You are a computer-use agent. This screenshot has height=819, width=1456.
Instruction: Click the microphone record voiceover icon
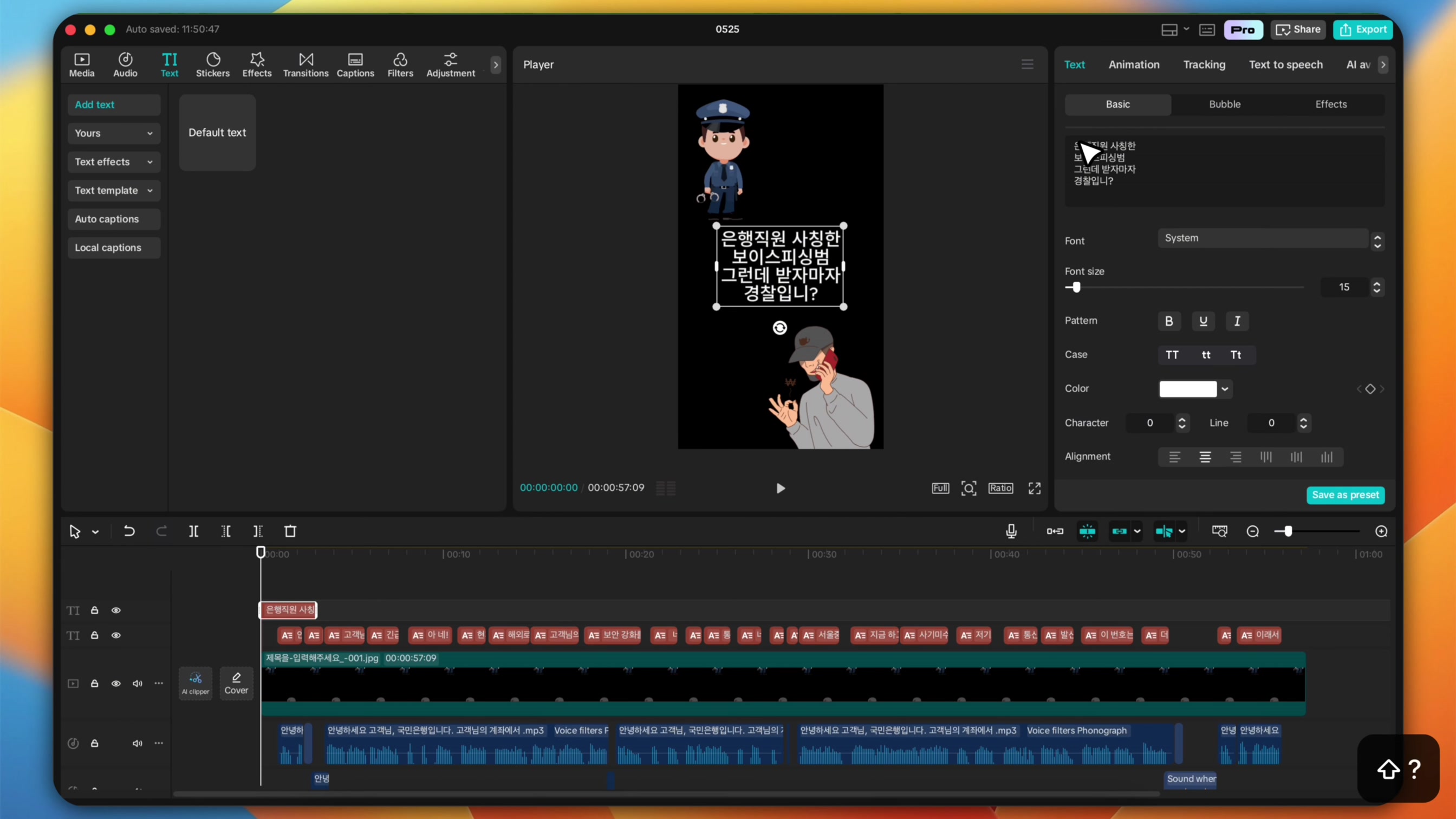pos(1011,531)
